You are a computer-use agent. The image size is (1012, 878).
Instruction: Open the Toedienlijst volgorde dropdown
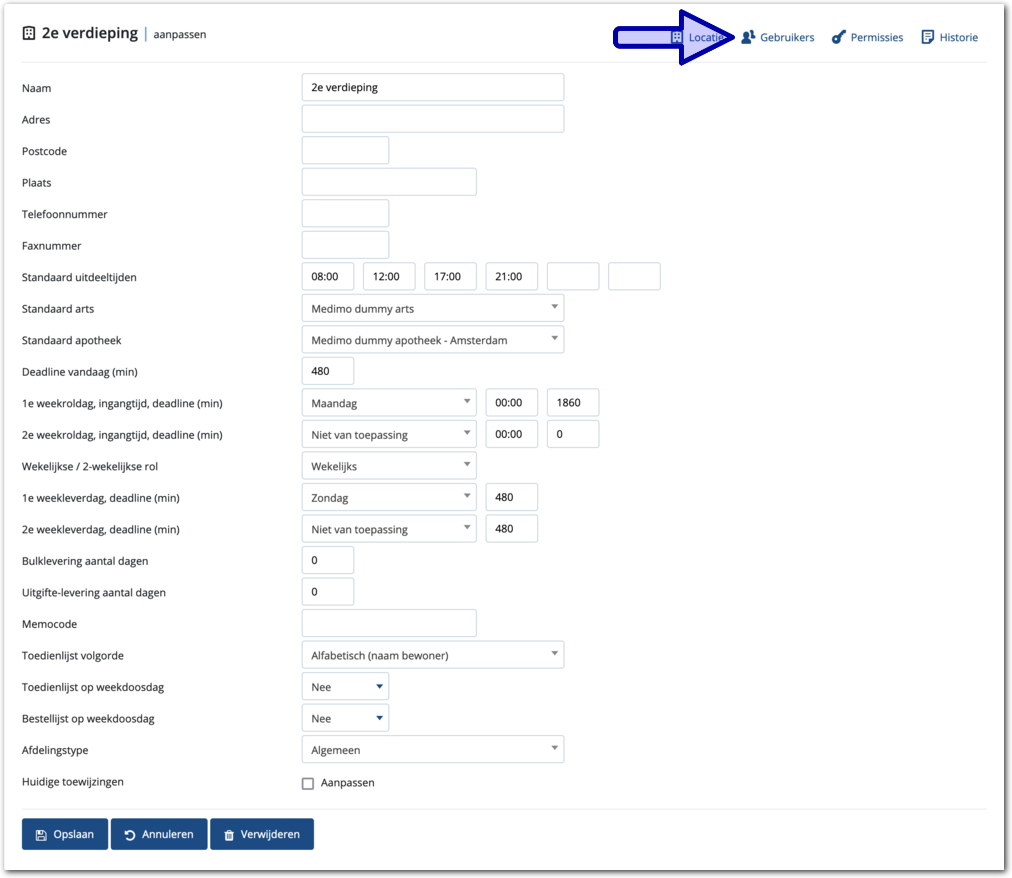[432, 655]
